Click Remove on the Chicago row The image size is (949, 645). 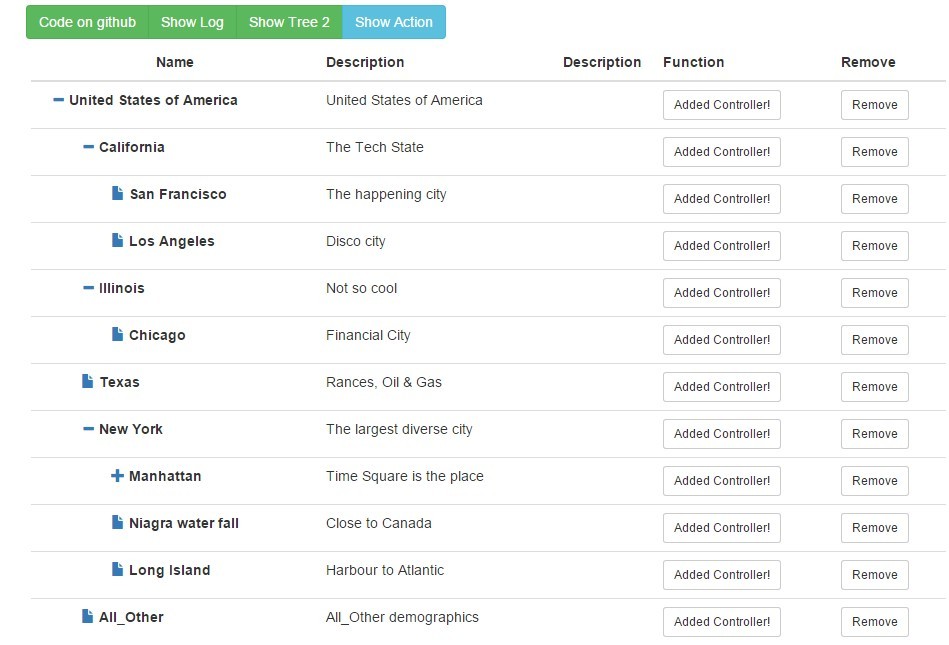tap(874, 340)
